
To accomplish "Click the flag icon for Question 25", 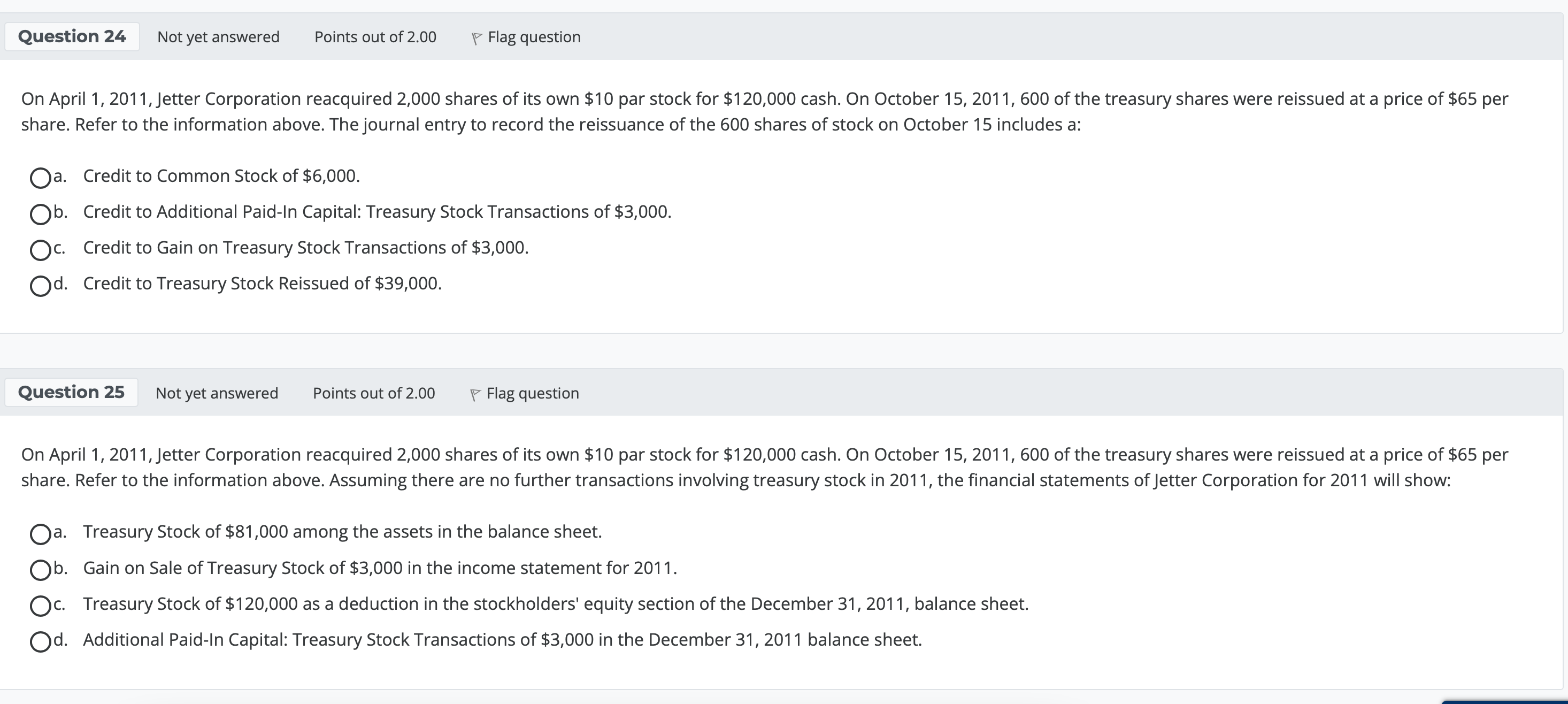I will [475, 395].
